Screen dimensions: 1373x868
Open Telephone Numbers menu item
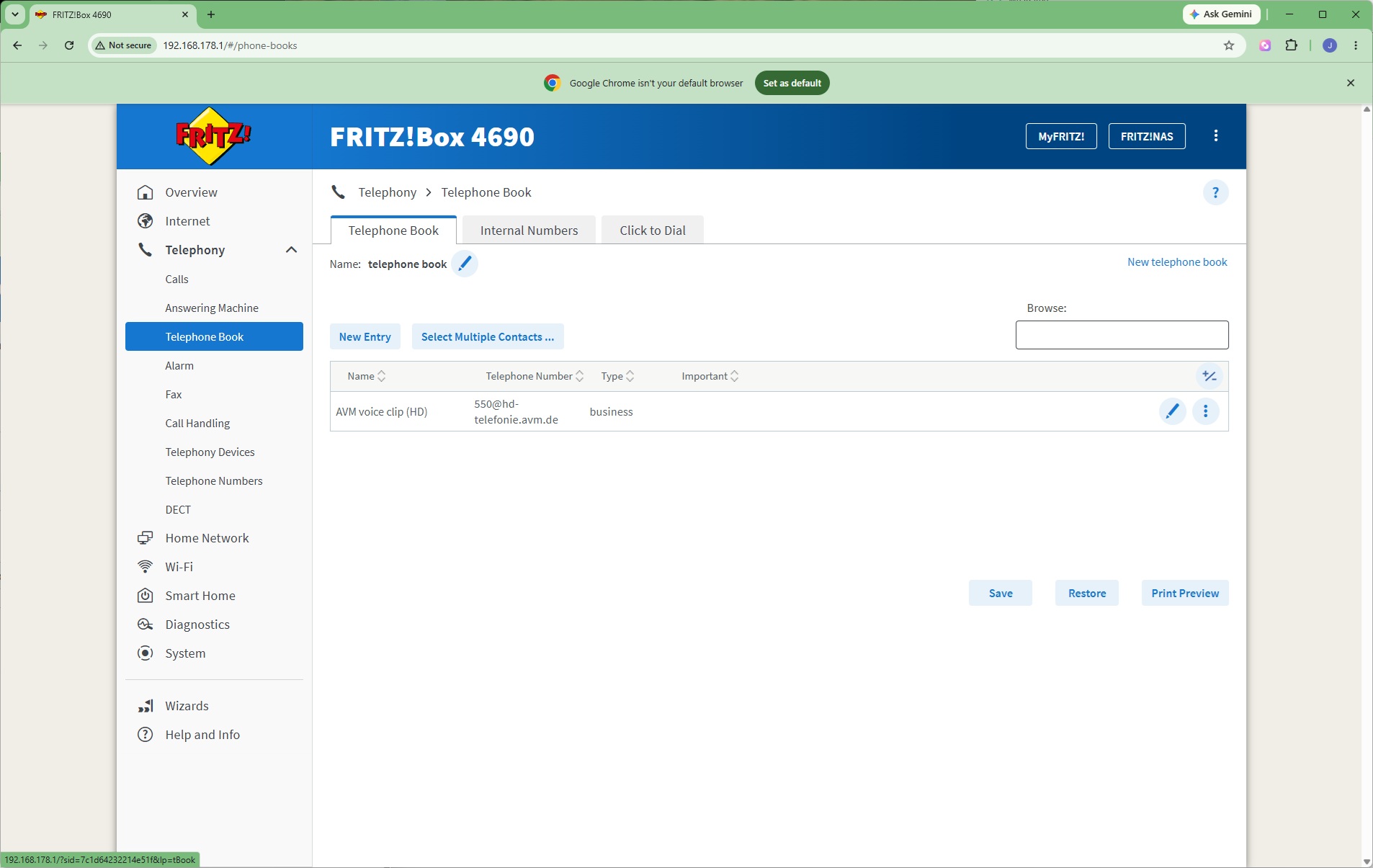point(214,481)
